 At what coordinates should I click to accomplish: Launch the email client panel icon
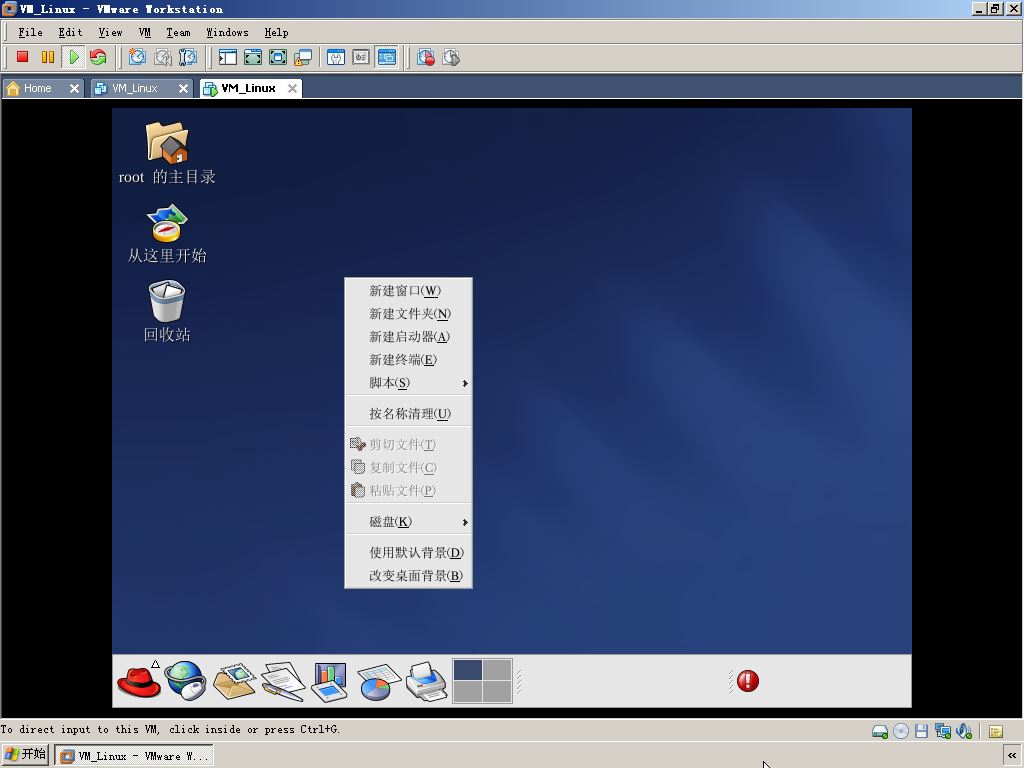(234, 681)
